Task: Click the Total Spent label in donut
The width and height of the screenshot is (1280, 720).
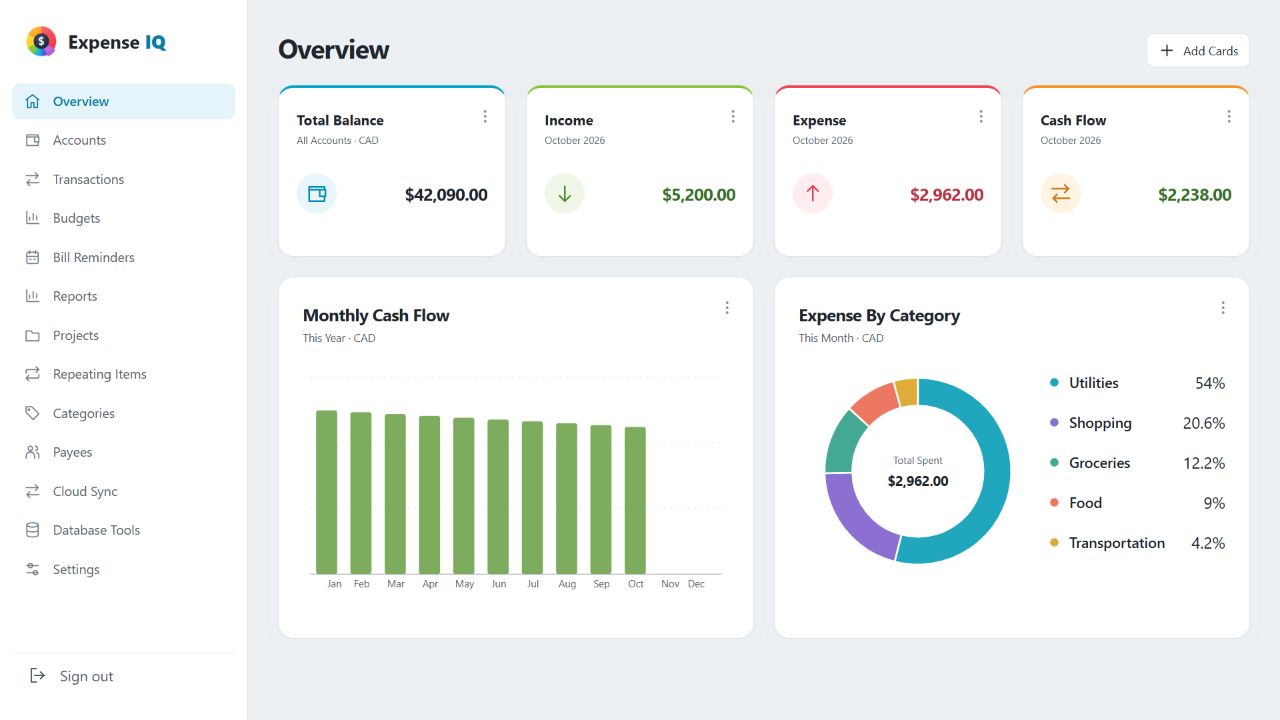Action: tap(918, 461)
